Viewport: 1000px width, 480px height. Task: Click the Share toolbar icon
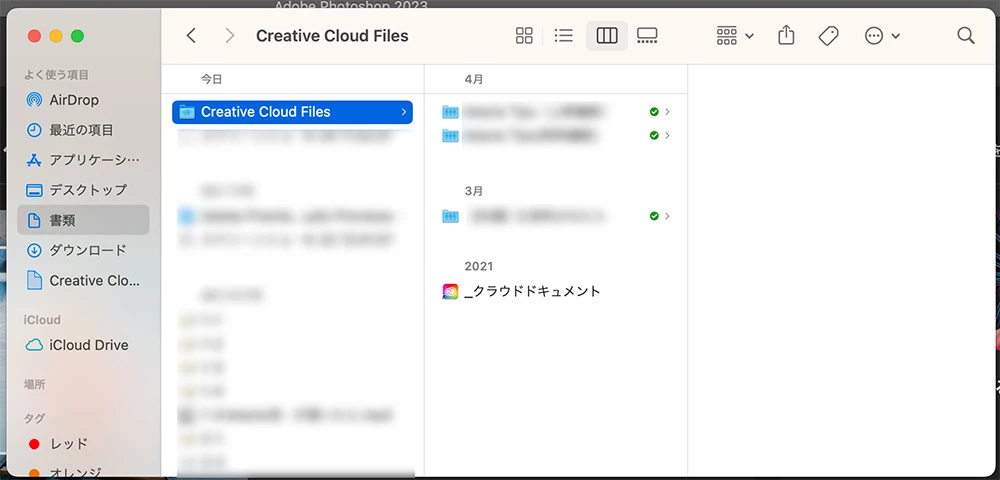[786, 35]
